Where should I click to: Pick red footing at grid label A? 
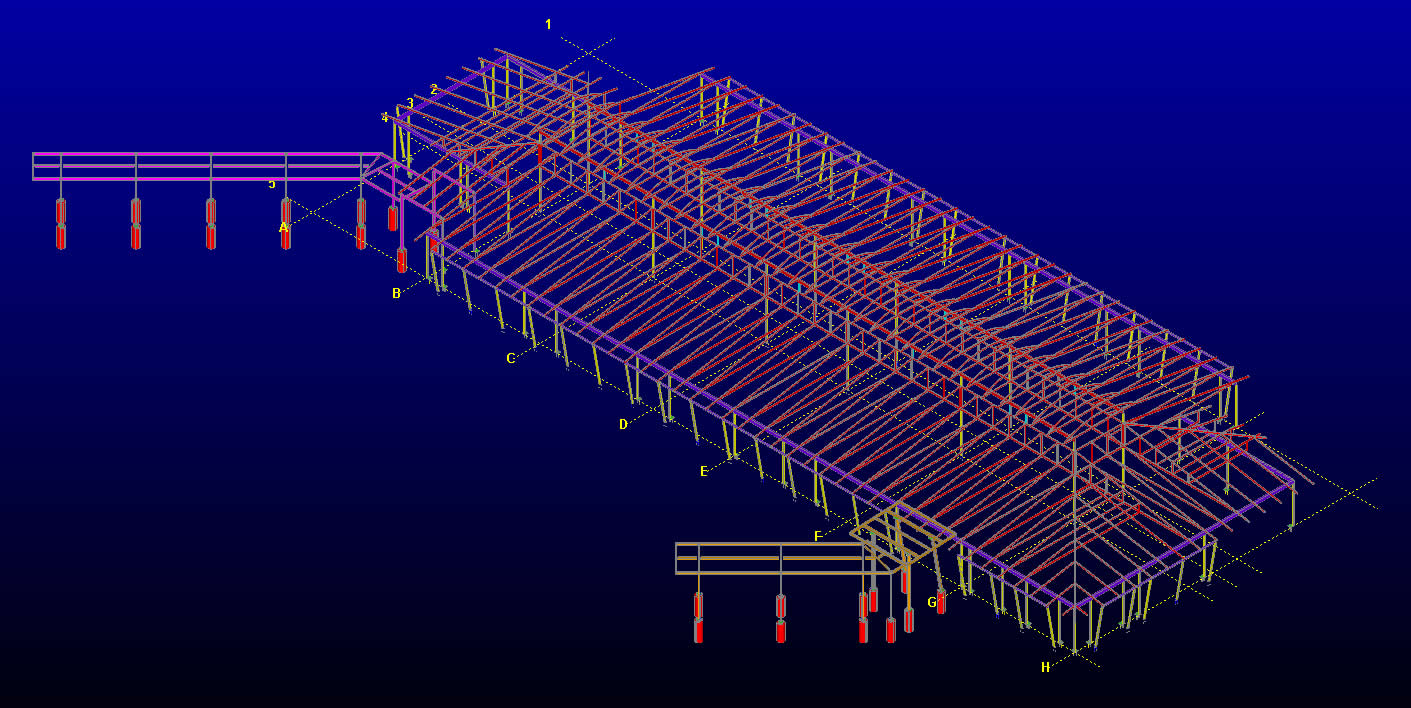click(x=286, y=236)
